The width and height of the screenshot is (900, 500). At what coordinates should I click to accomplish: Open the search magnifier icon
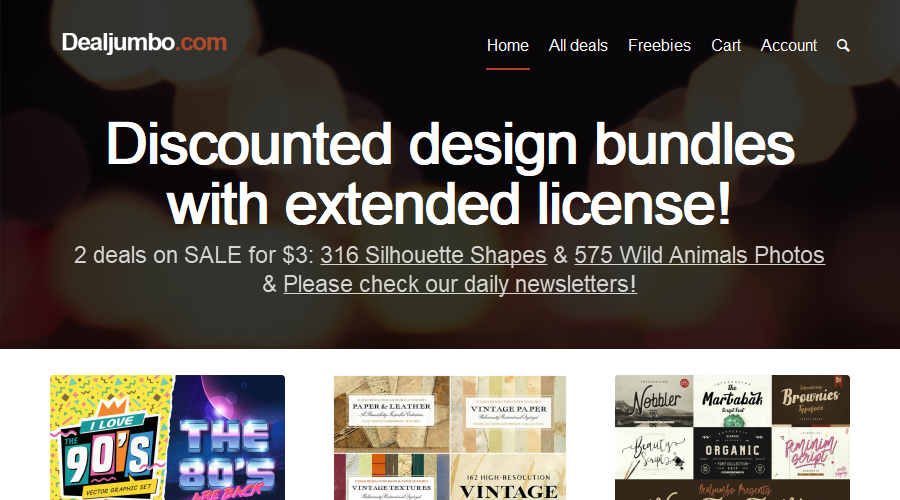point(843,45)
